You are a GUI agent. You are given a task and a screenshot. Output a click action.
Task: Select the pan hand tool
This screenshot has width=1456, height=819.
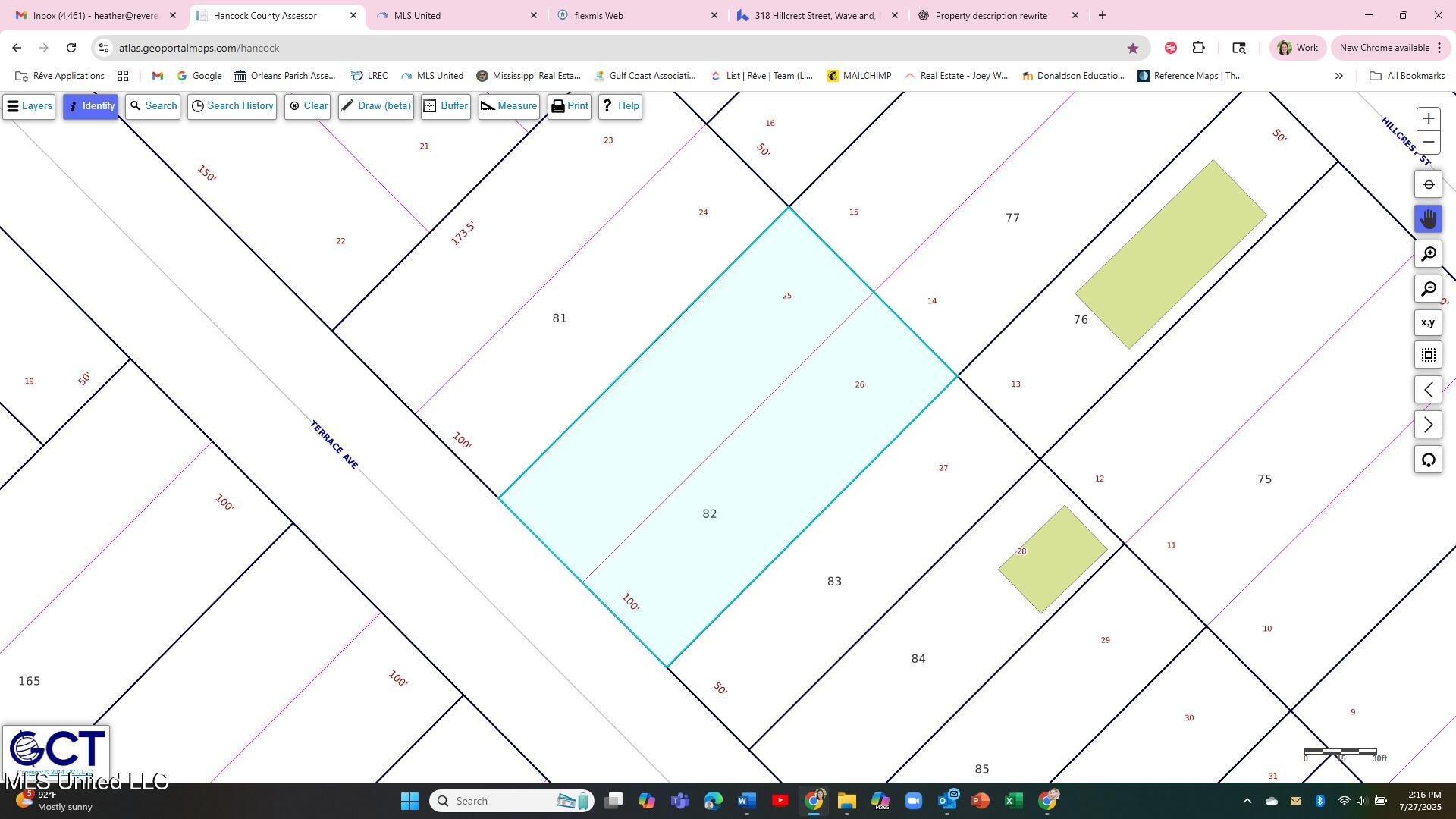click(x=1429, y=220)
